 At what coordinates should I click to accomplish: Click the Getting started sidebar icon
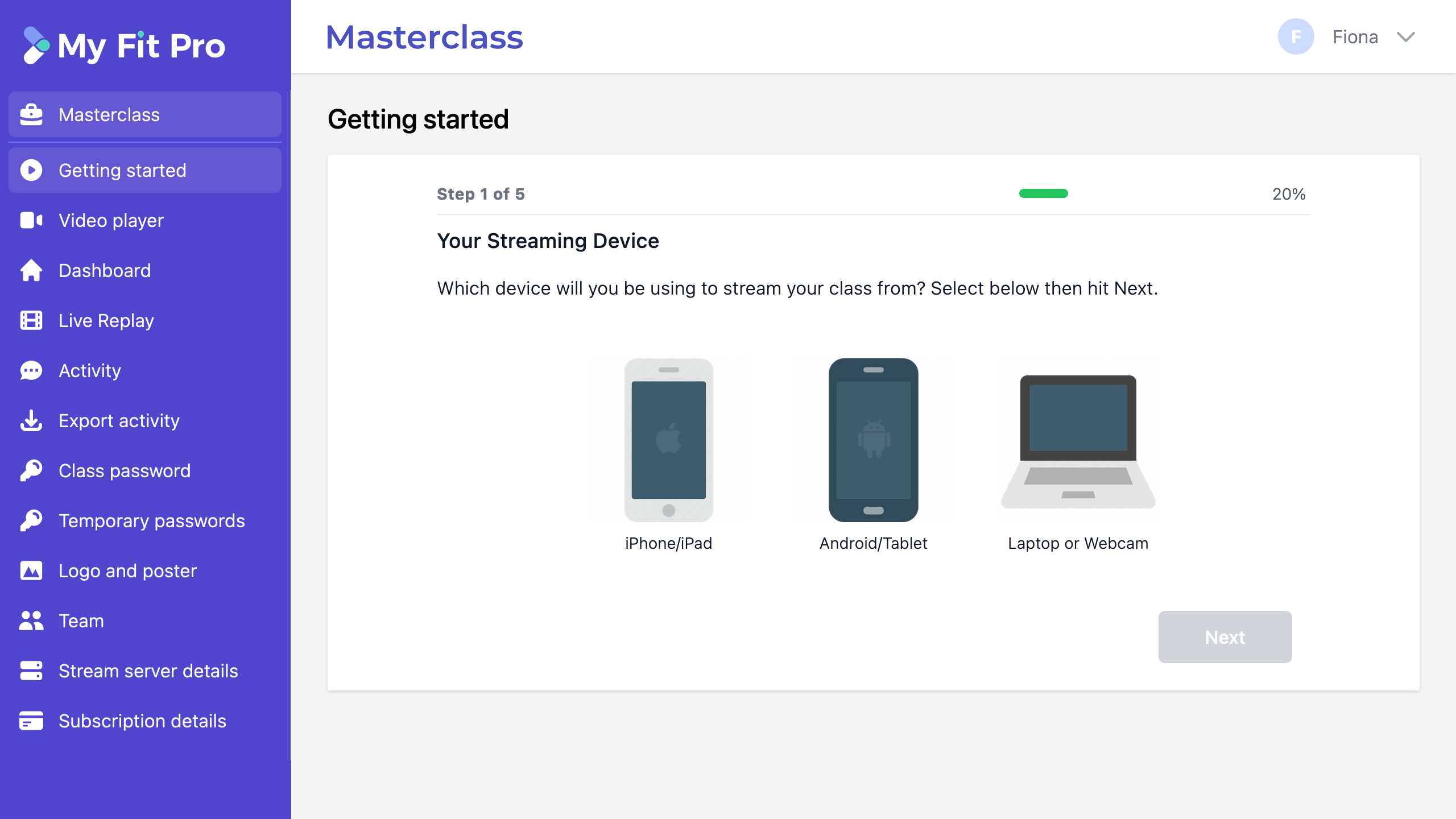pyautogui.click(x=31, y=169)
